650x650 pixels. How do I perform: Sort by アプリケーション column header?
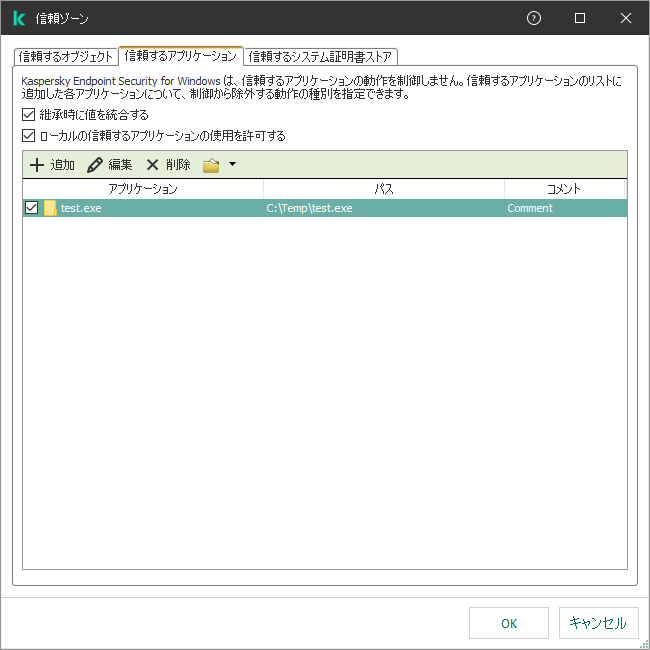[x=143, y=189]
